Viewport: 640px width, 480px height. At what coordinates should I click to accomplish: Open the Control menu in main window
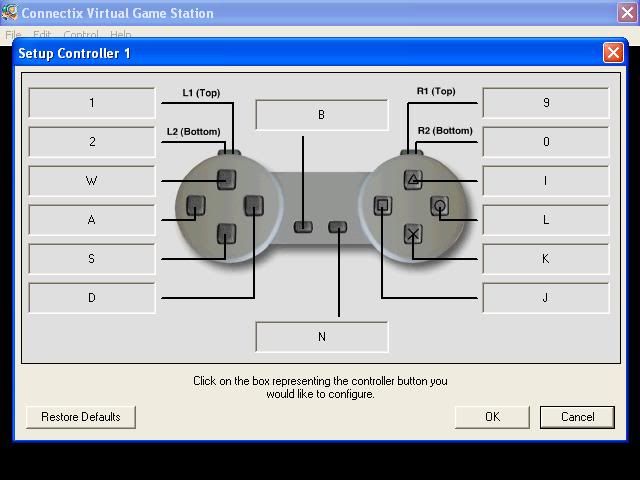tap(81, 35)
